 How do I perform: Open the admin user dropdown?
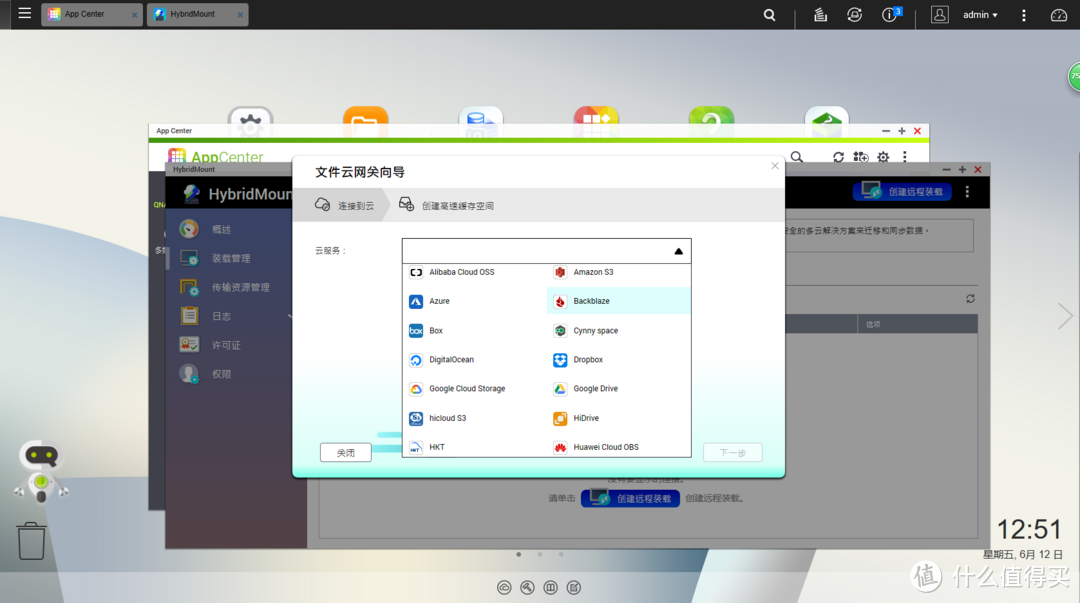click(x=980, y=14)
